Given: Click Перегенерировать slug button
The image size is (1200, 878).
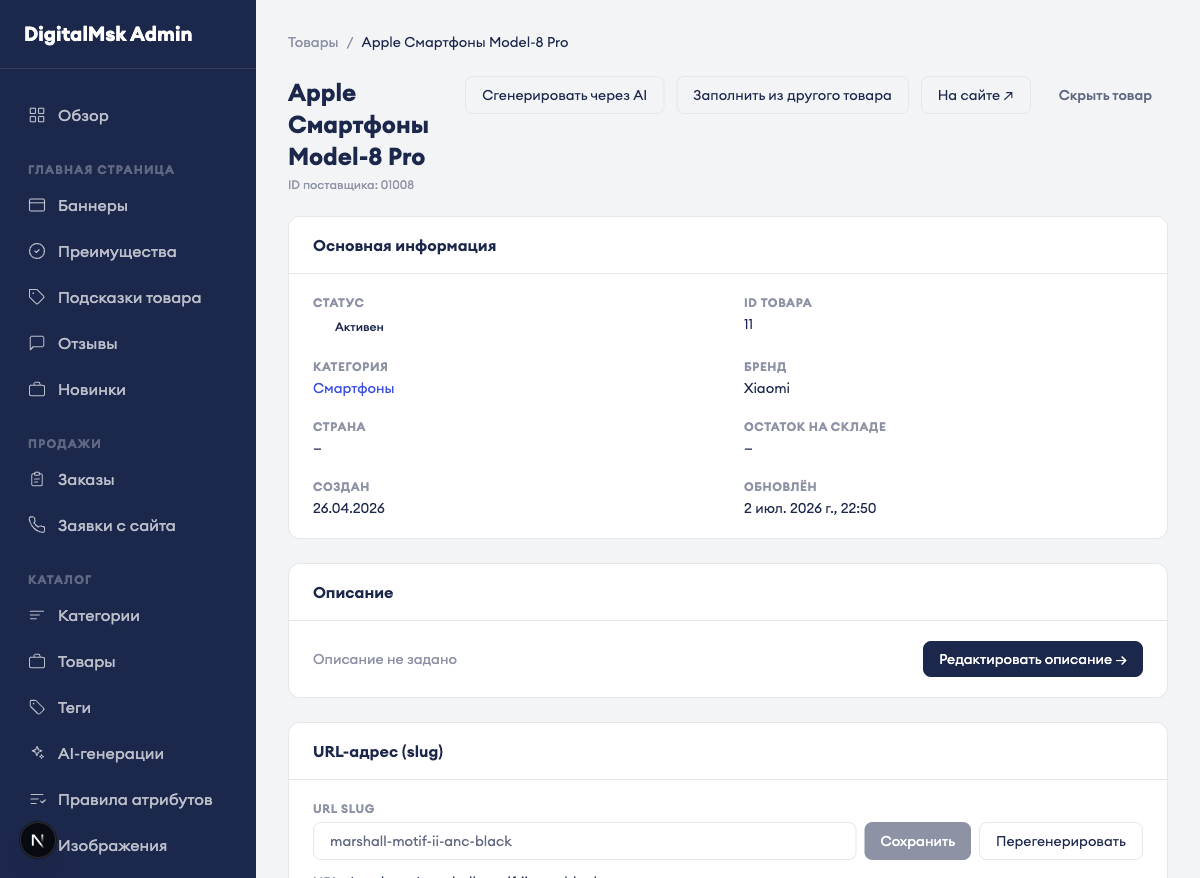Looking at the screenshot, I should pyautogui.click(x=1061, y=841).
